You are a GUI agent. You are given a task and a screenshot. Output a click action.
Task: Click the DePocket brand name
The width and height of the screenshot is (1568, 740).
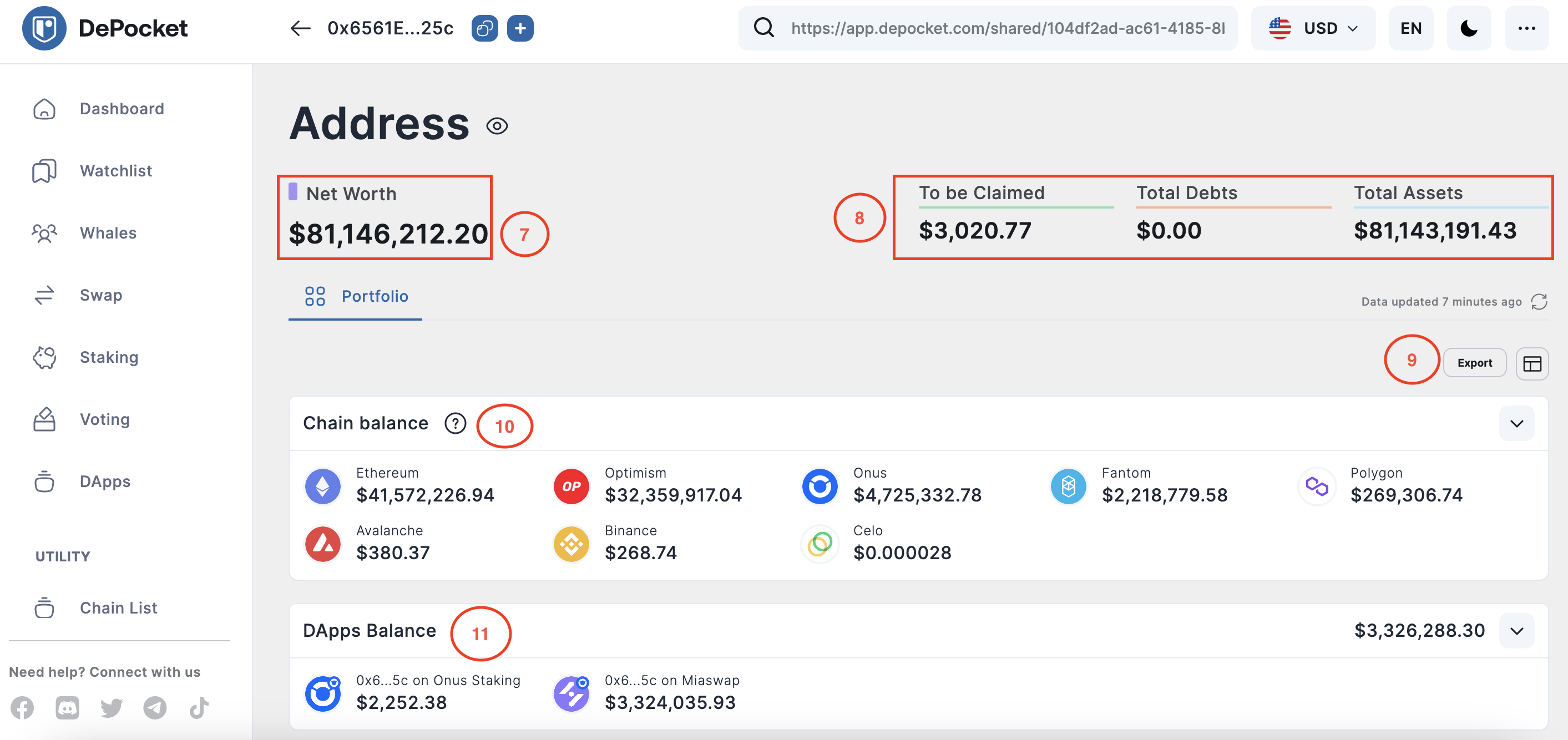133,29
